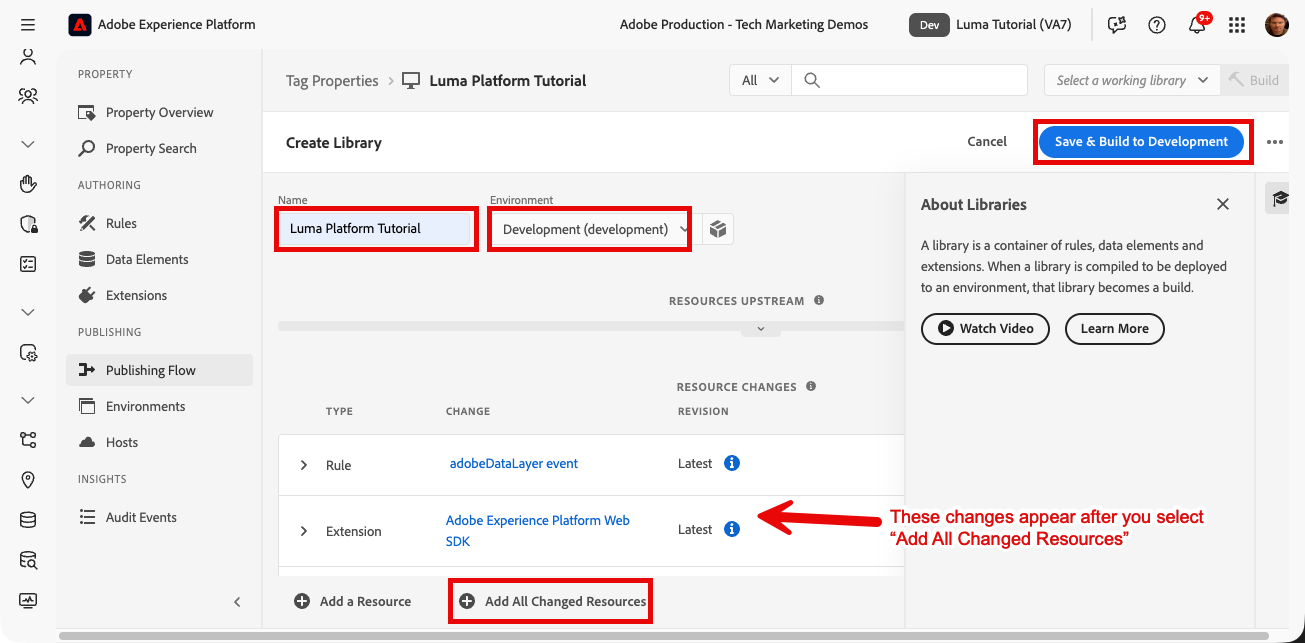Click the package box icon next to Environment
Screen dimensions: 1305x643
[x=718, y=229]
